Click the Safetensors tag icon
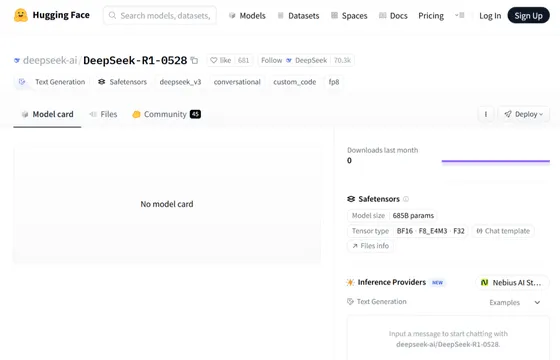 click(x=102, y=82)
